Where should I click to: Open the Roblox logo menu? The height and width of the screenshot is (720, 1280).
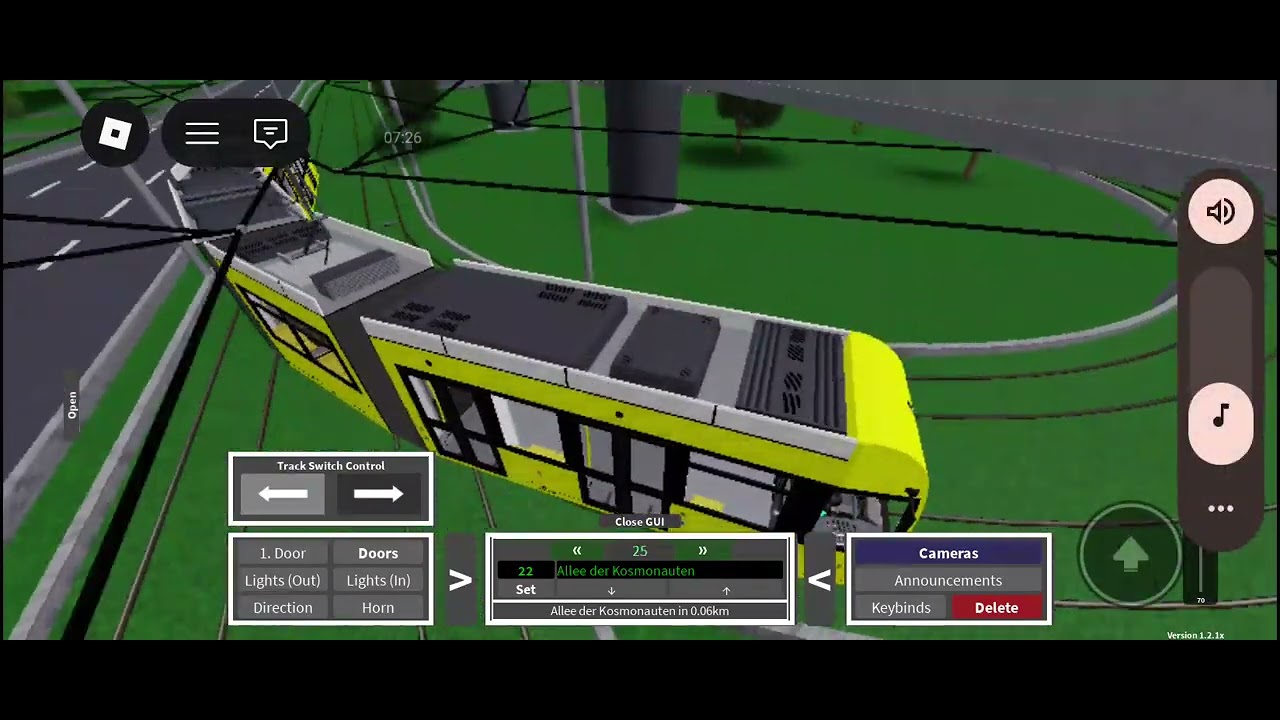(115, 133)
